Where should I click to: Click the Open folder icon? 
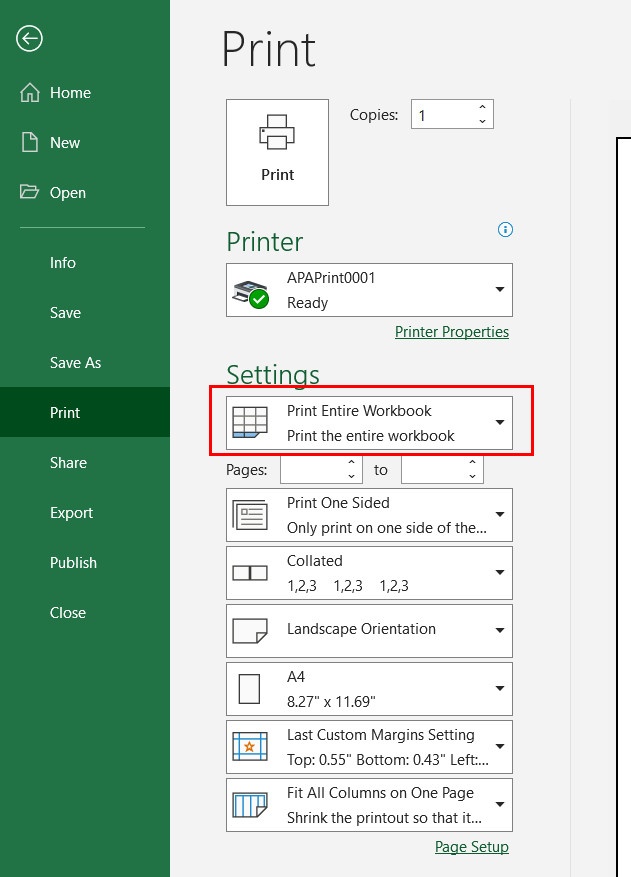(x=29, y=192)
